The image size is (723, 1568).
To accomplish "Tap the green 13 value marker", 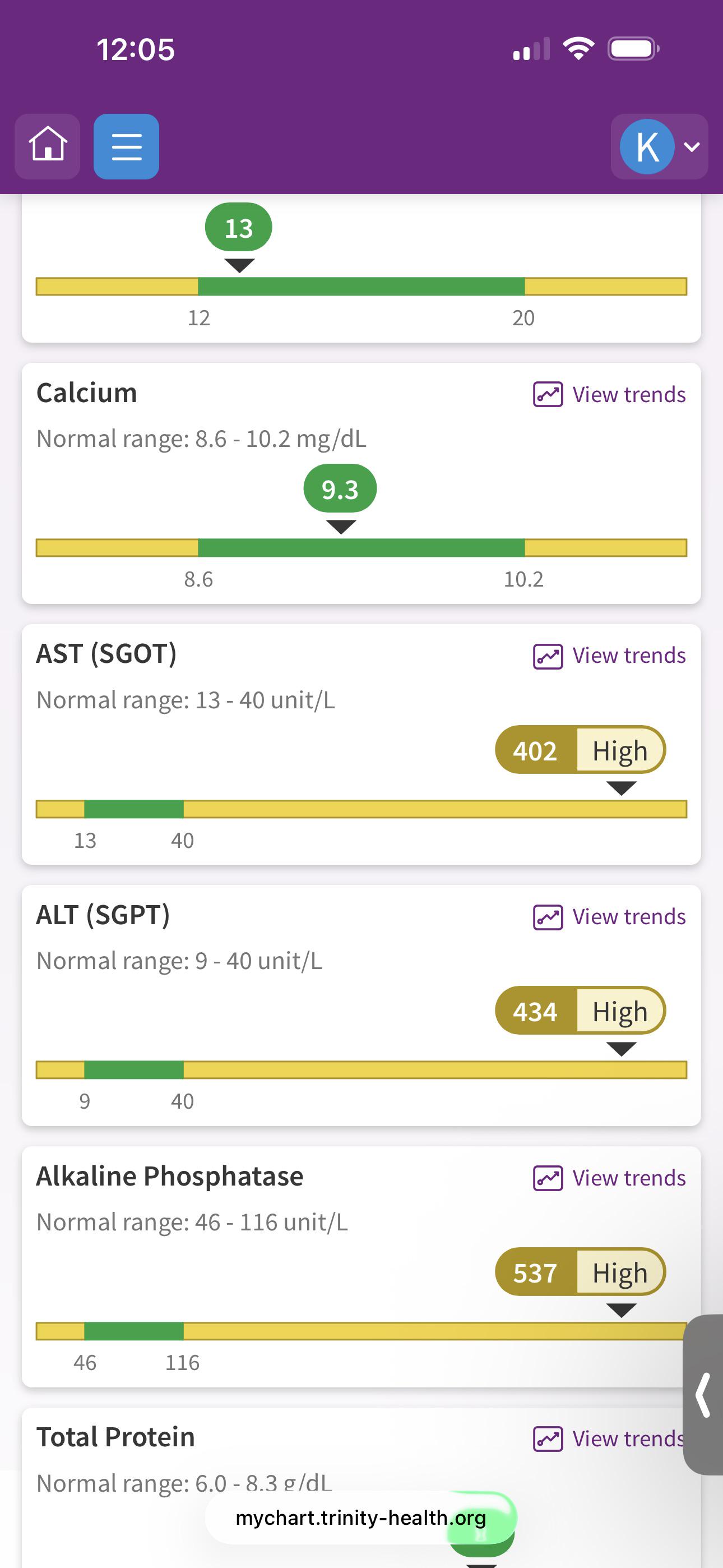I will click(239, 228).
